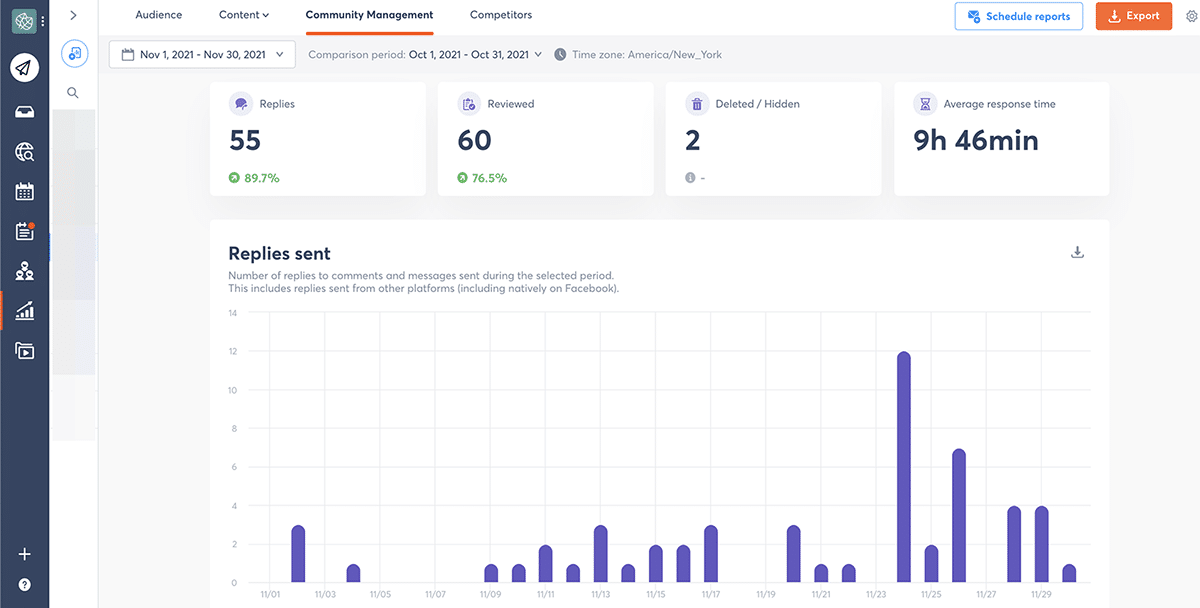Open the compose paper plane icon

24,68
